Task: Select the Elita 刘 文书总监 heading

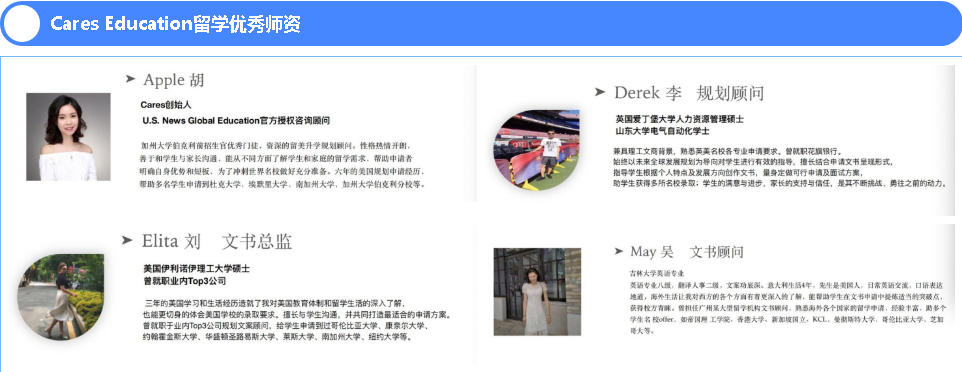Action: click(x=217, y=241)
